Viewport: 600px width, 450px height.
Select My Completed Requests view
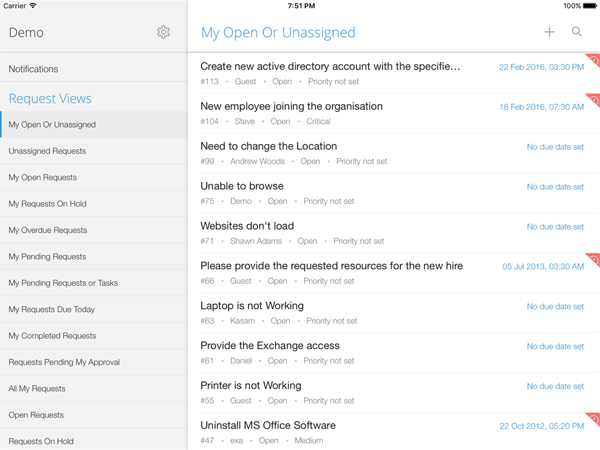(52, 336)
